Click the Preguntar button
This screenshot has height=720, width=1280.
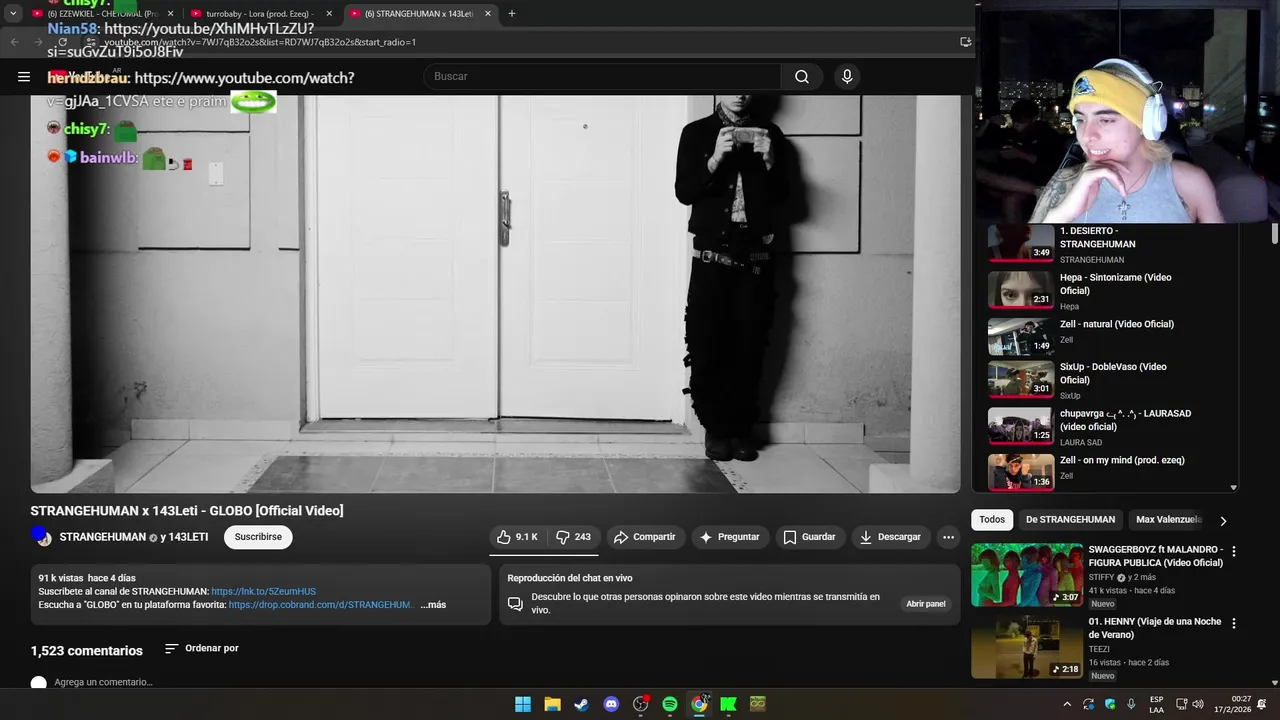[730, 537]
